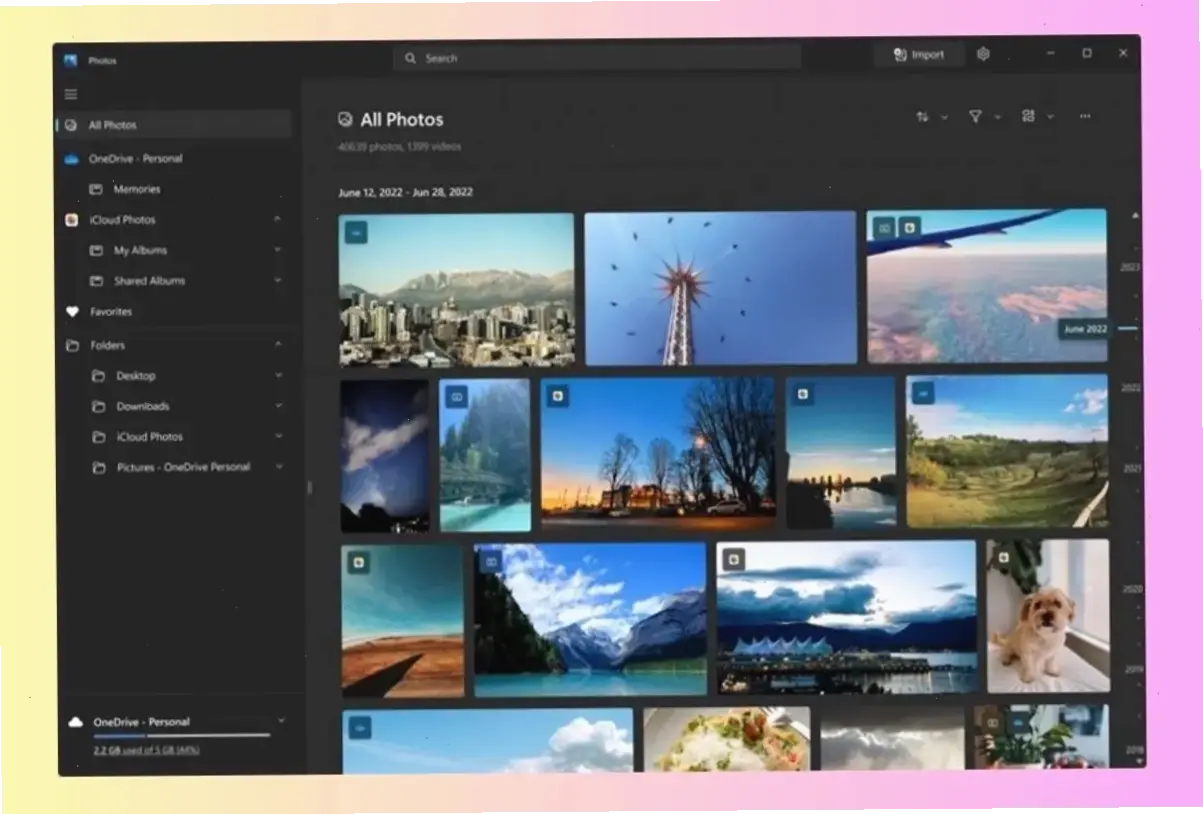Open the sort dropdown chevron
1203x814 pixels.
click(944, 118)
